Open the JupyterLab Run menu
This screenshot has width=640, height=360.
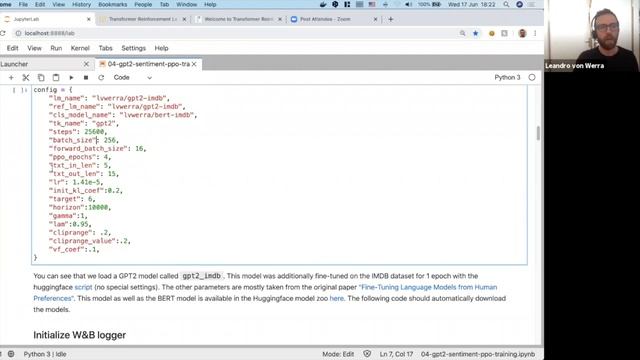[x=56, y=48]
